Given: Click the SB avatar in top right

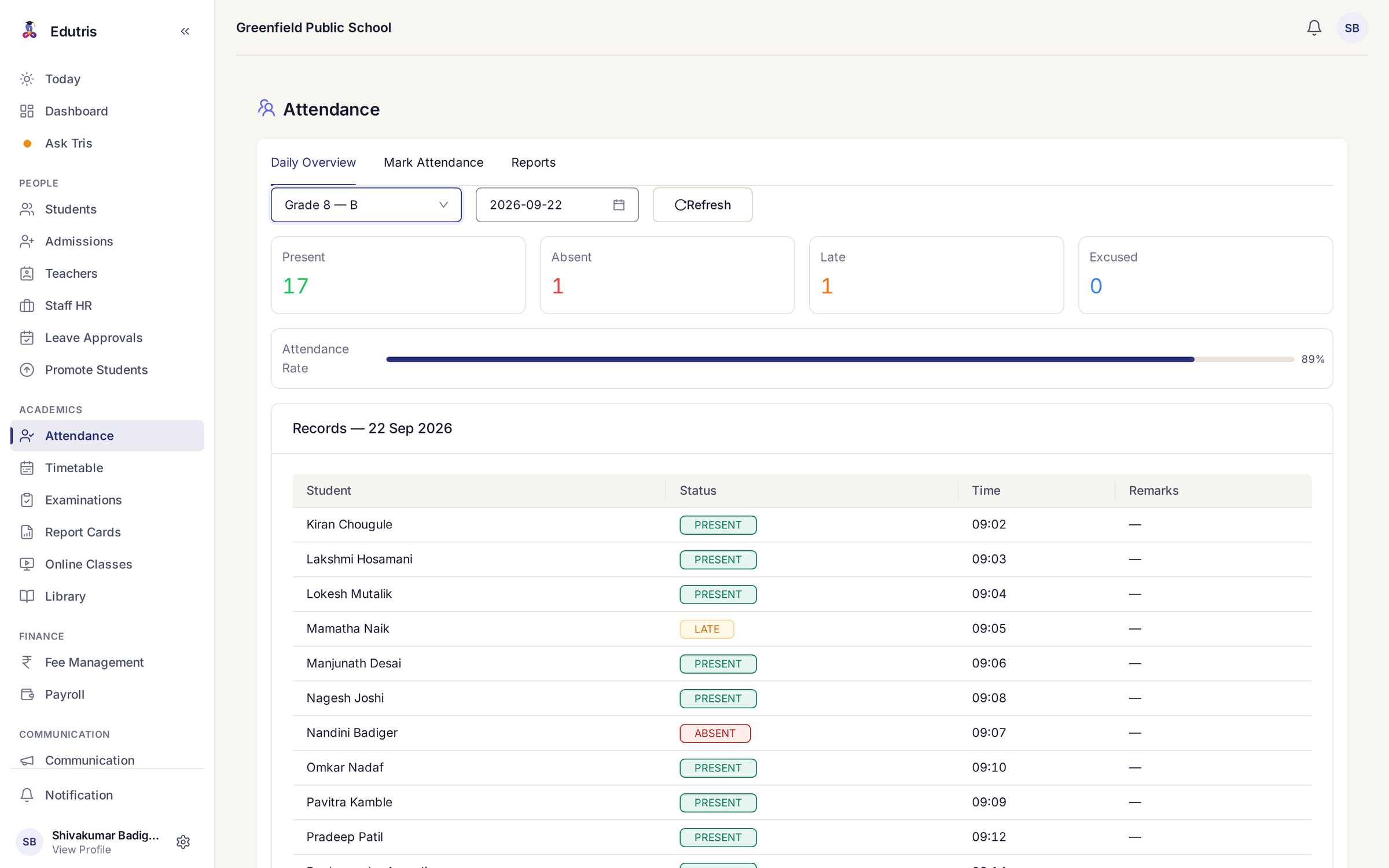Looking at the screenshot, I should click(x=1351, y=28).
